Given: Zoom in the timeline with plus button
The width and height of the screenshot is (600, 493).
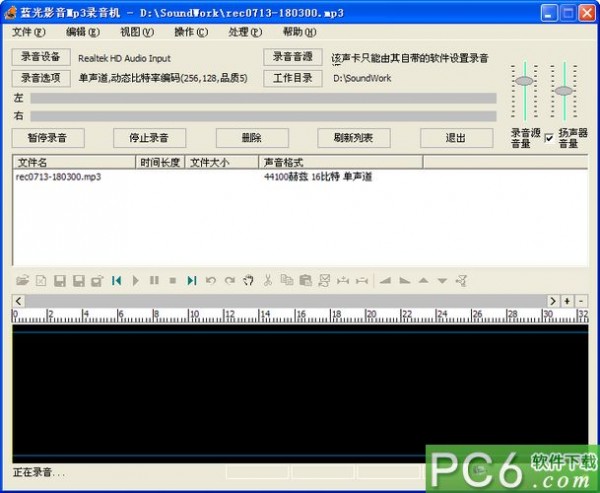Looking at the screenshot, I should click(x=567, y=301).
